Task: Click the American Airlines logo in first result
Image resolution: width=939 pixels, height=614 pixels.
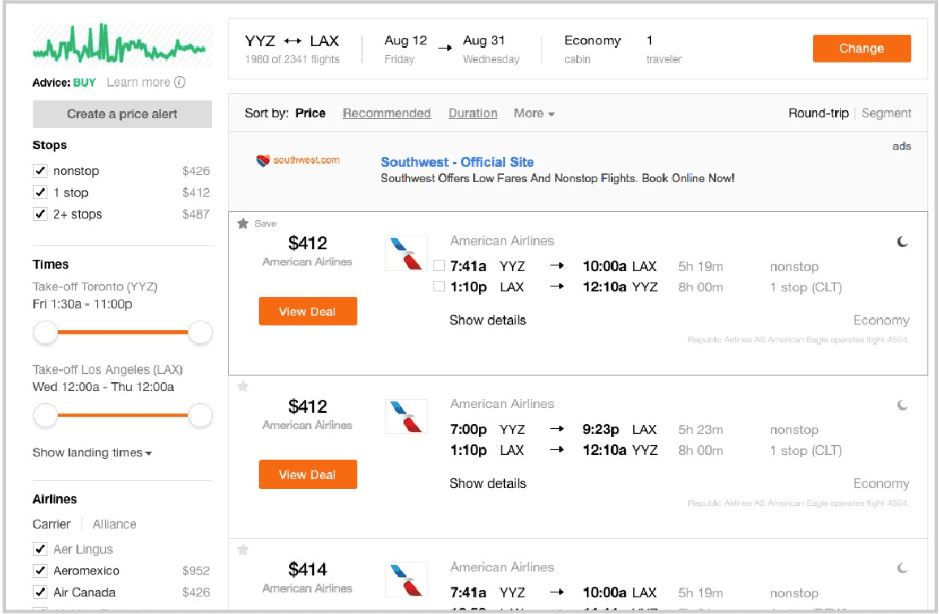Action: click(406, 253)
